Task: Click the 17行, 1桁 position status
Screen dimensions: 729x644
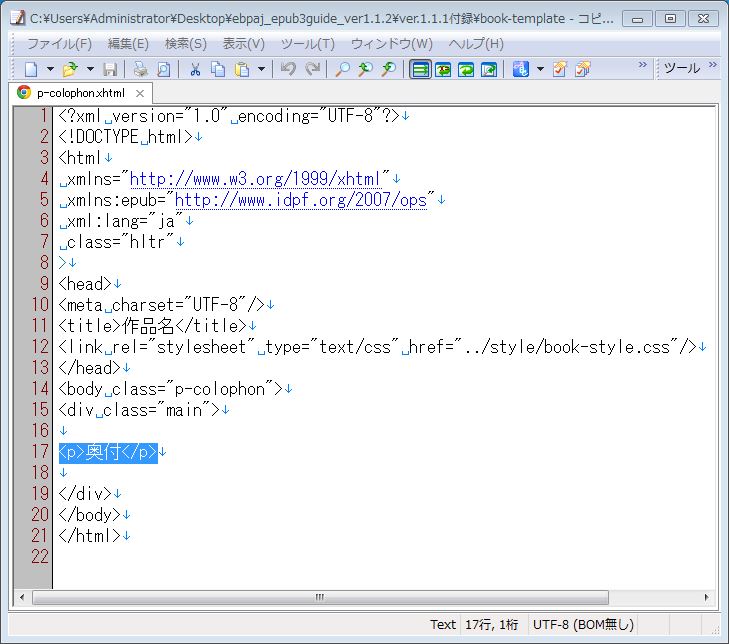Action: click(x=491, y=624)
